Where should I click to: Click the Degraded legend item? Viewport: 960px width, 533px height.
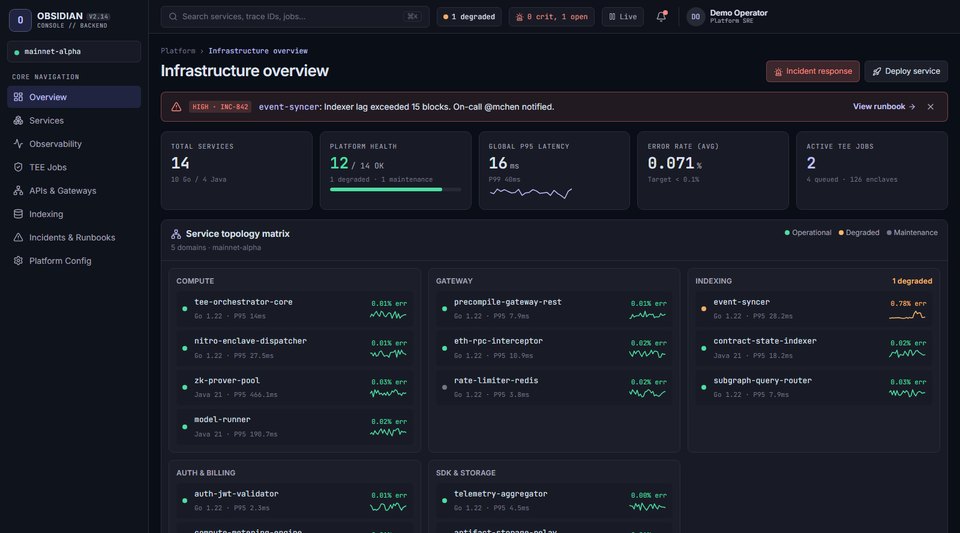click(x=859, y=233)
